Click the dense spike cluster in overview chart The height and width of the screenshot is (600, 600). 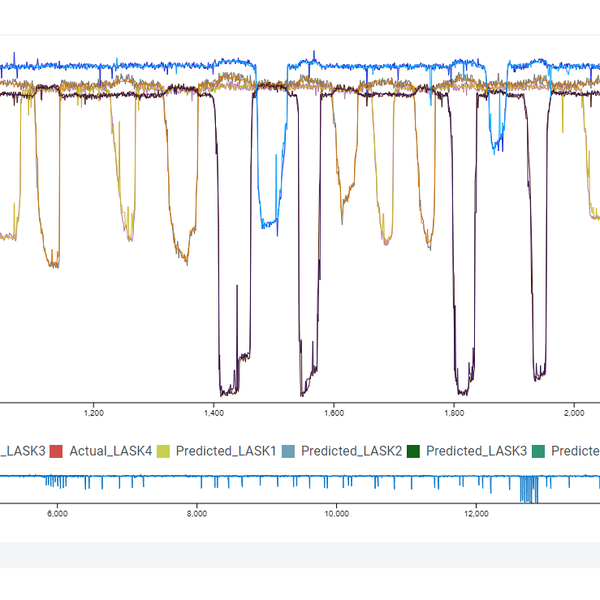tap(529, 489)
